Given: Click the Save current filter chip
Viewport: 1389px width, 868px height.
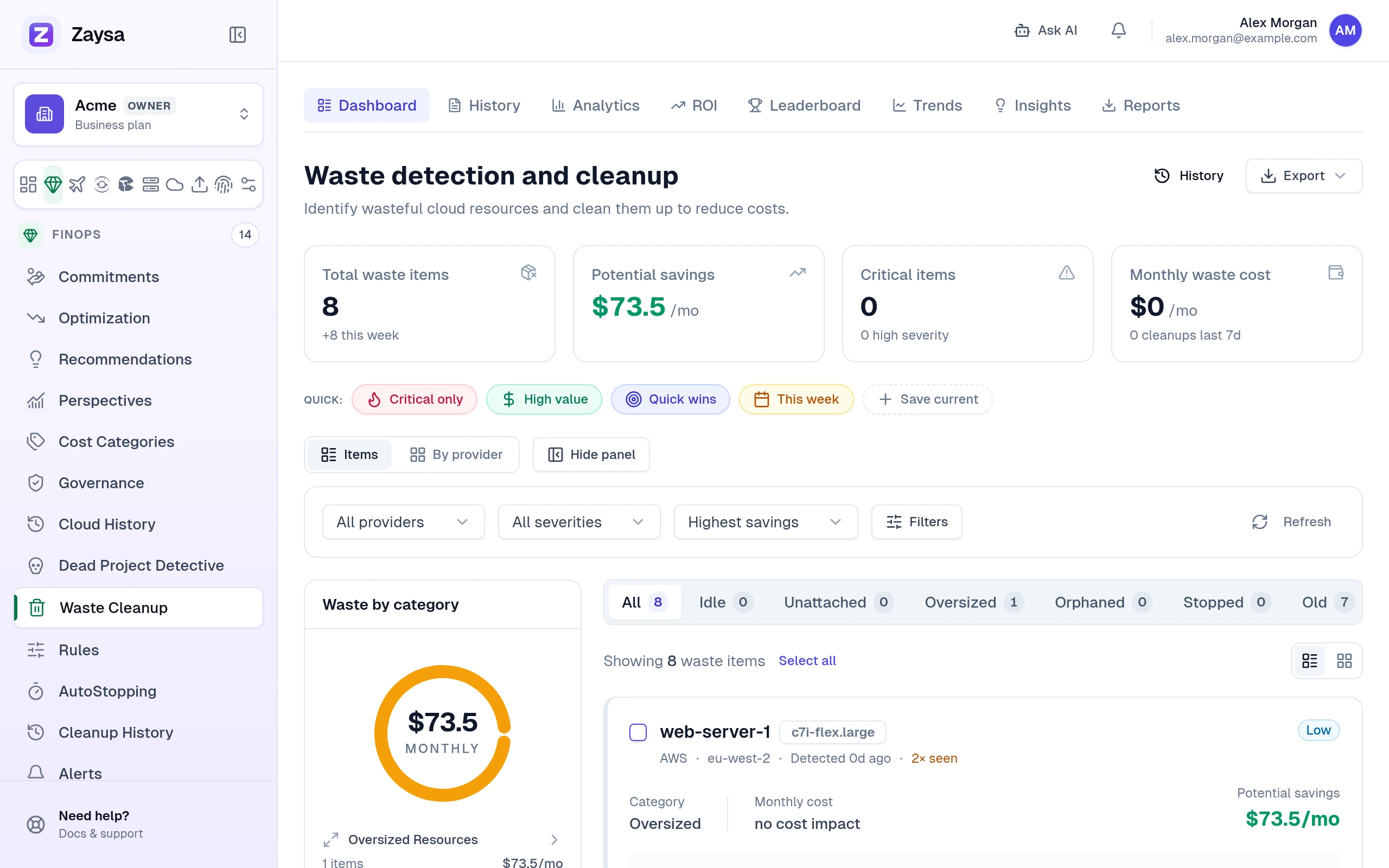Looking at the screenshot, I should click(x=927, y=399).
